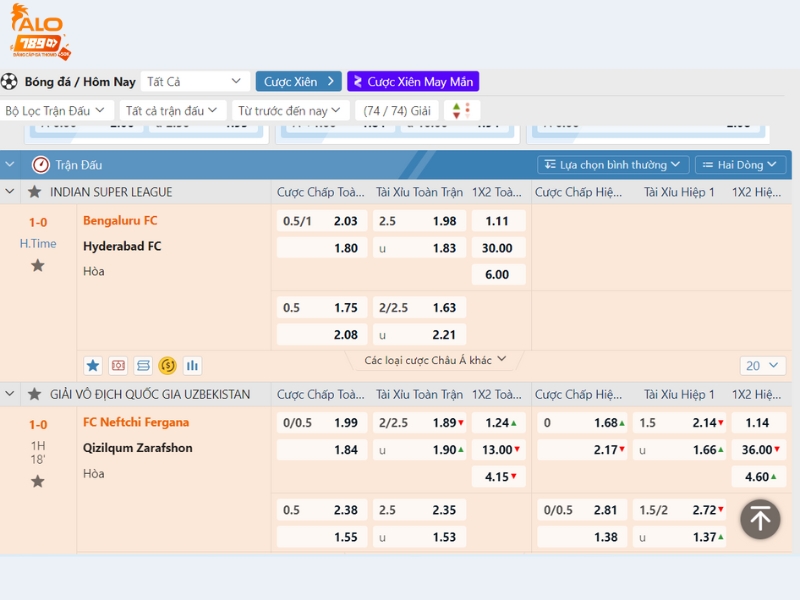Screen dimensions: 800x600
Task: Select Bengaluru handicap 0.5/1 odds 2.03
Action: coord(321,221)
